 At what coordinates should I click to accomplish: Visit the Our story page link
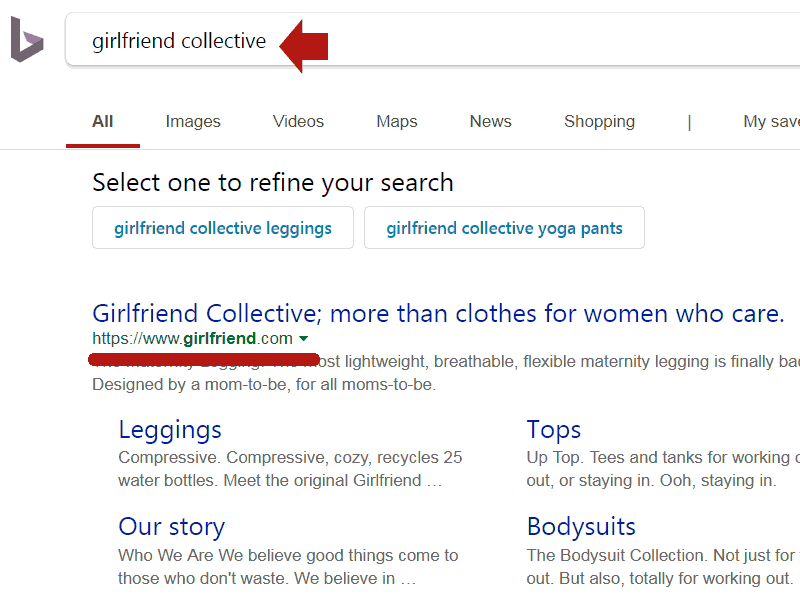coord(170,526)
